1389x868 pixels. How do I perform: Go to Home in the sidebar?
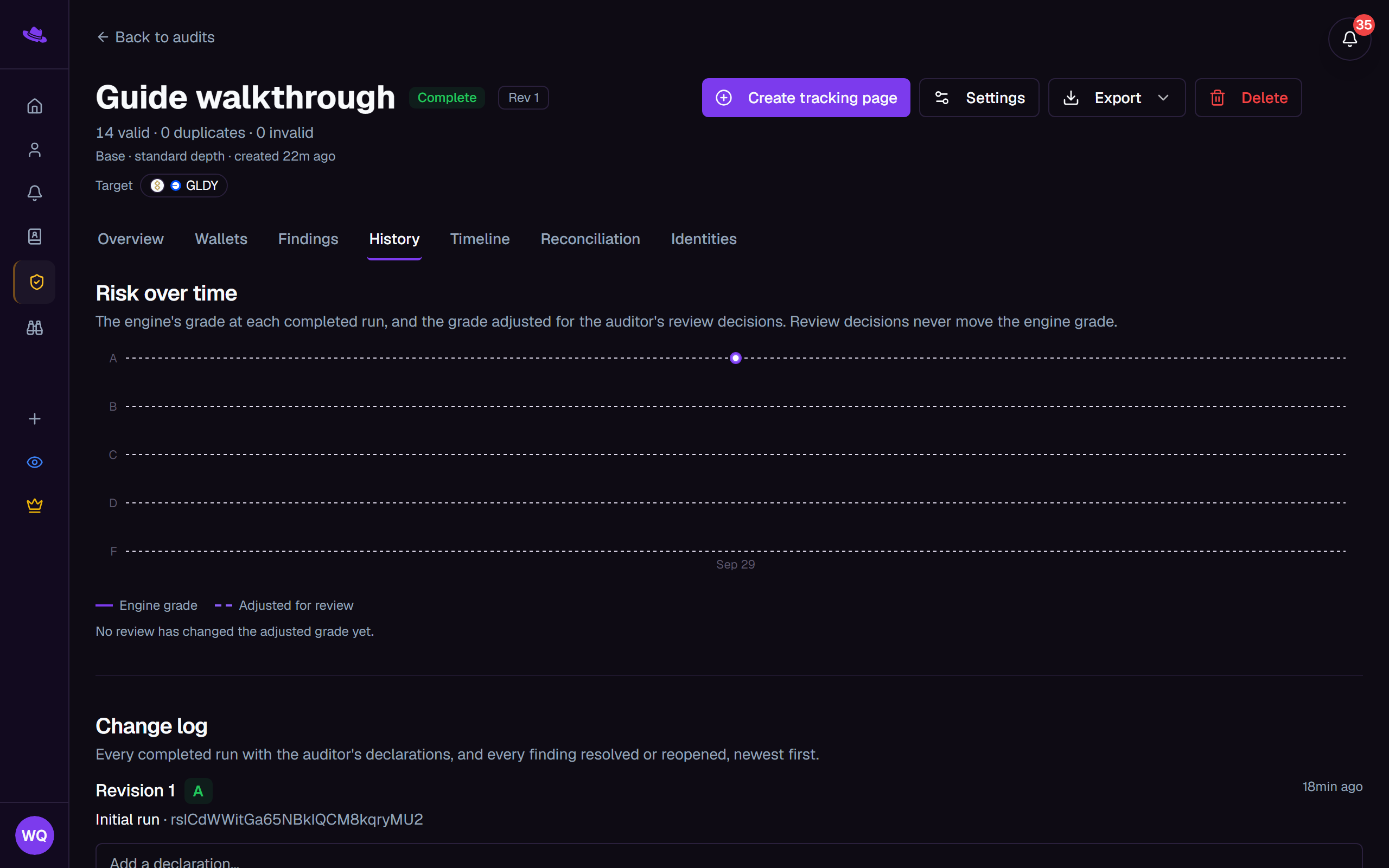point(34,106)
